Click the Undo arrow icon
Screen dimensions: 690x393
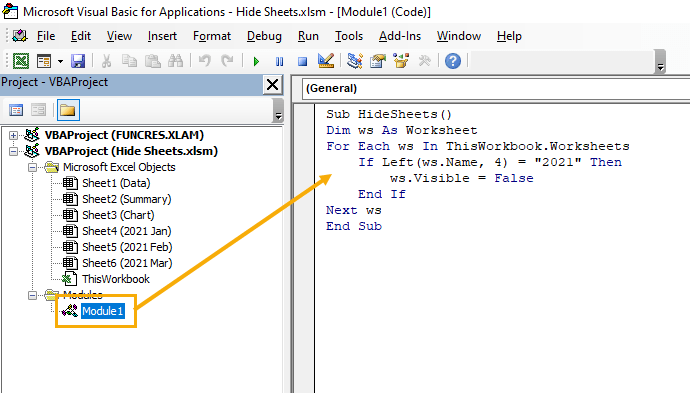click(x=205, y=61)
